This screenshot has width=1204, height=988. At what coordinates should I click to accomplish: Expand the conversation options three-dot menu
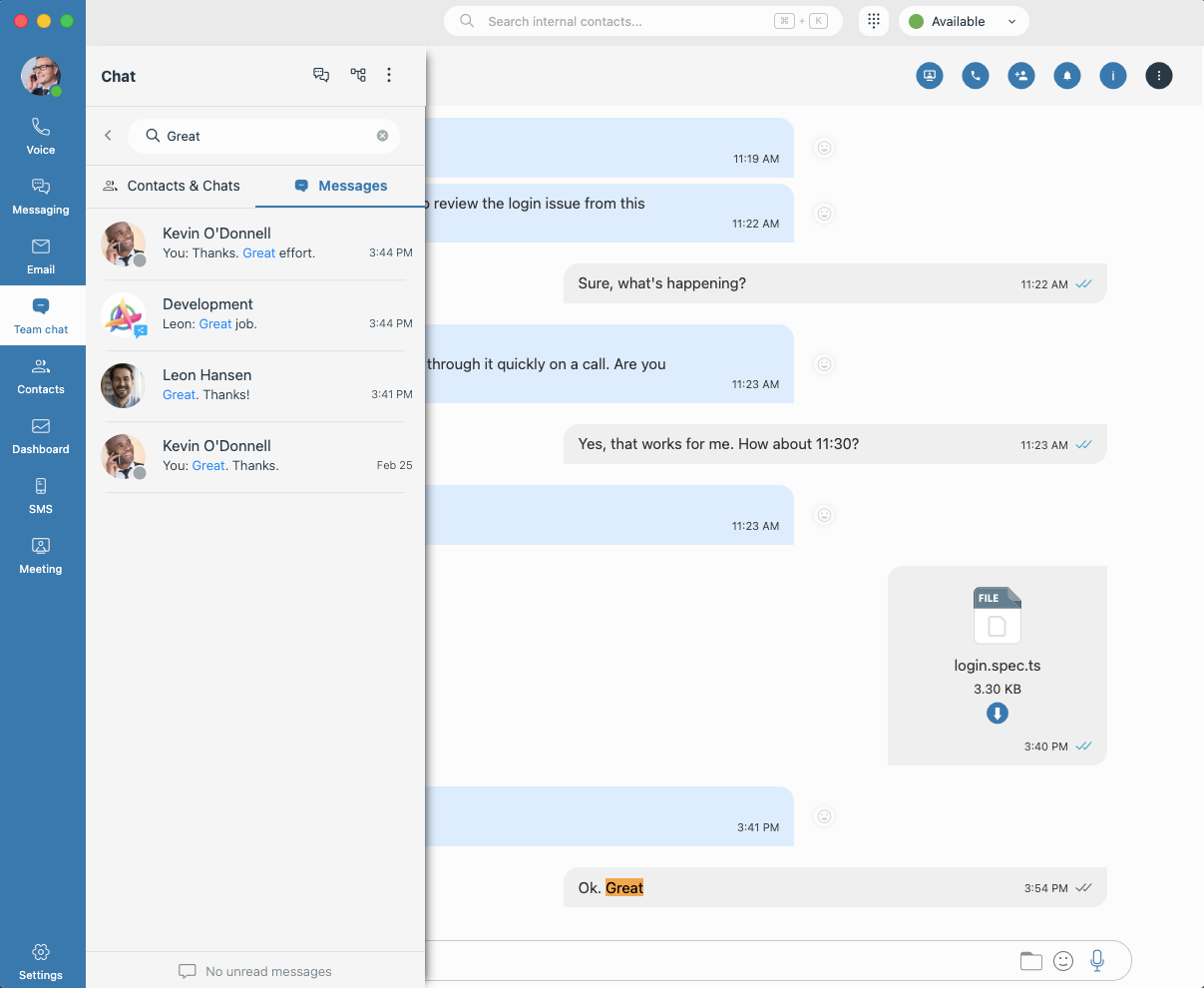click(1158, 75)
